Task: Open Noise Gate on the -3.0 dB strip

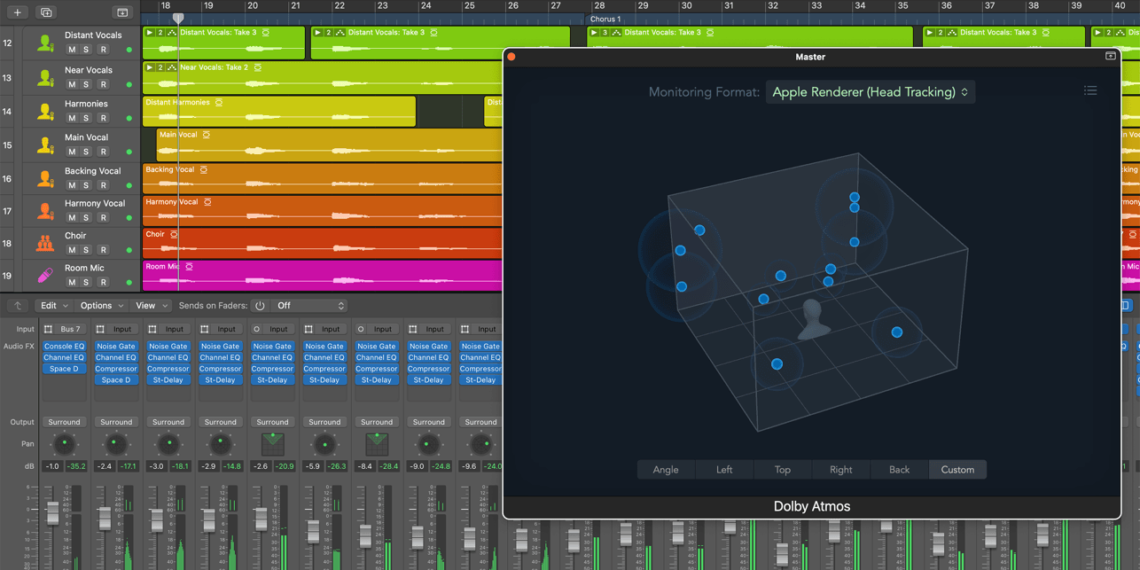Action: 168,347
